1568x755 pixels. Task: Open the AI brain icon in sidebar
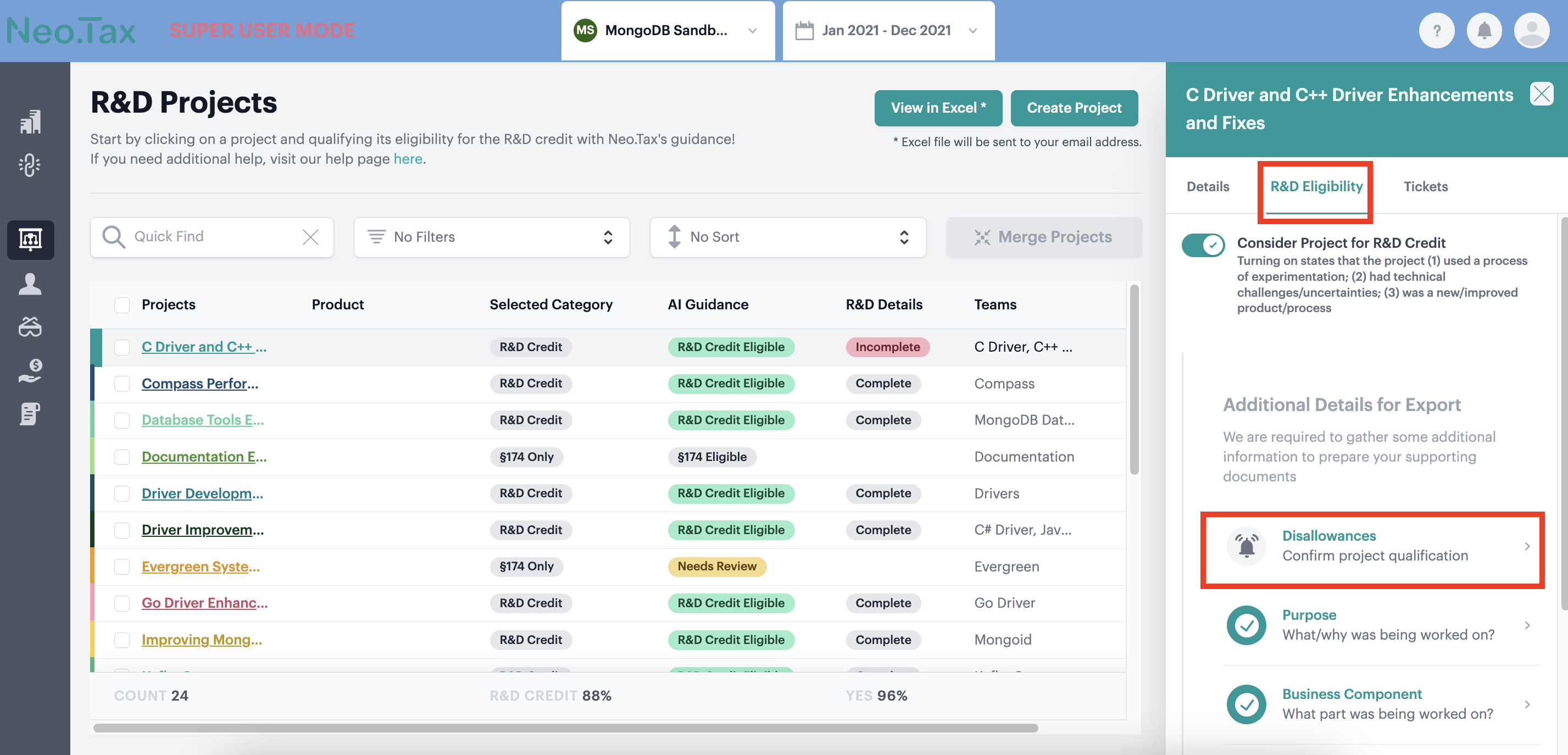[x=30, y=164]
